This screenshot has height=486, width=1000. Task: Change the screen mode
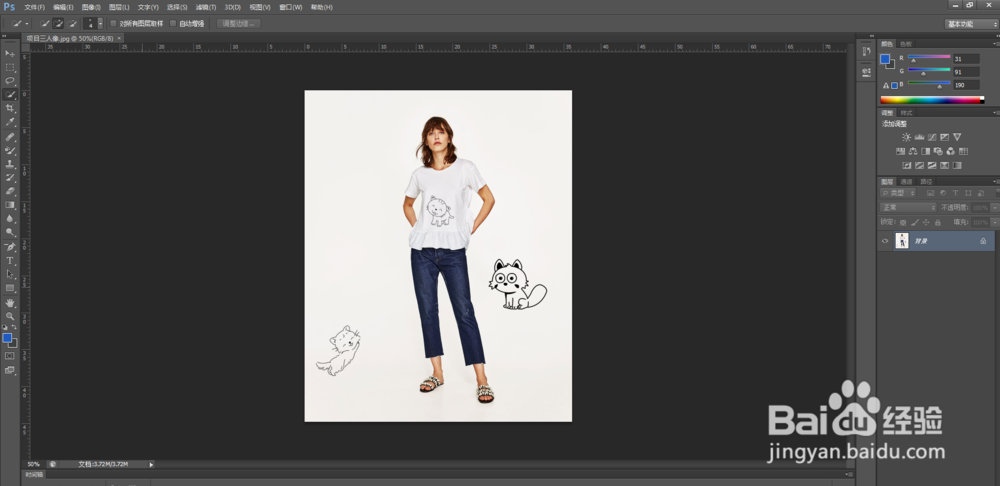pos(10,370)
